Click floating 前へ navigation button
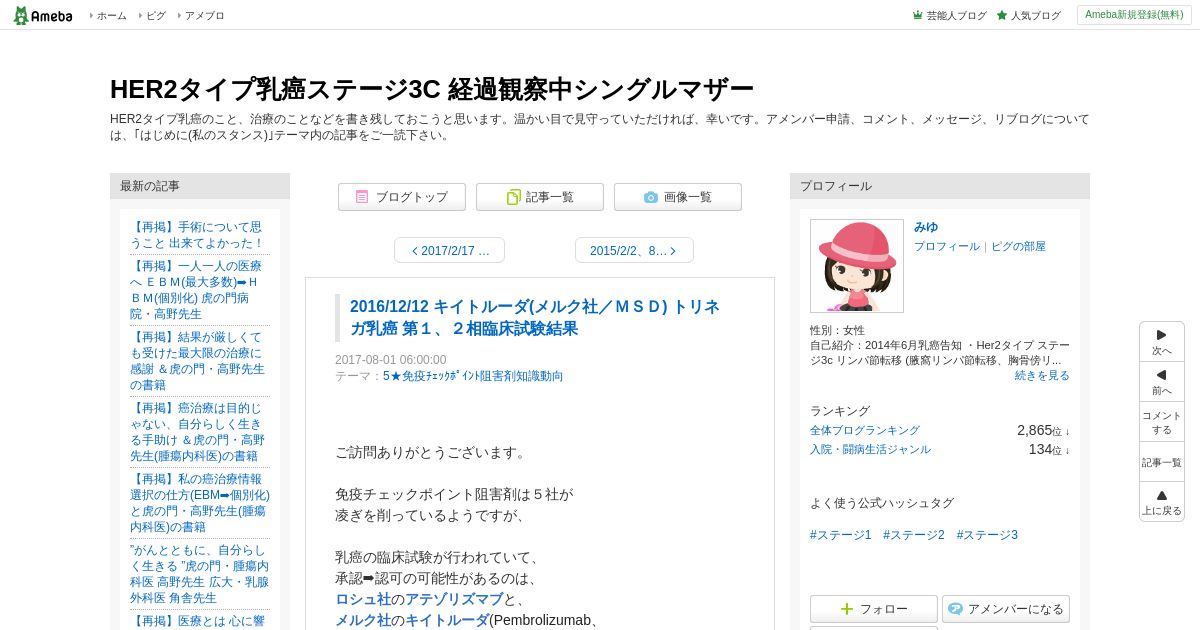This screenshot has height=630, width=1200. tap(1162, 382)
